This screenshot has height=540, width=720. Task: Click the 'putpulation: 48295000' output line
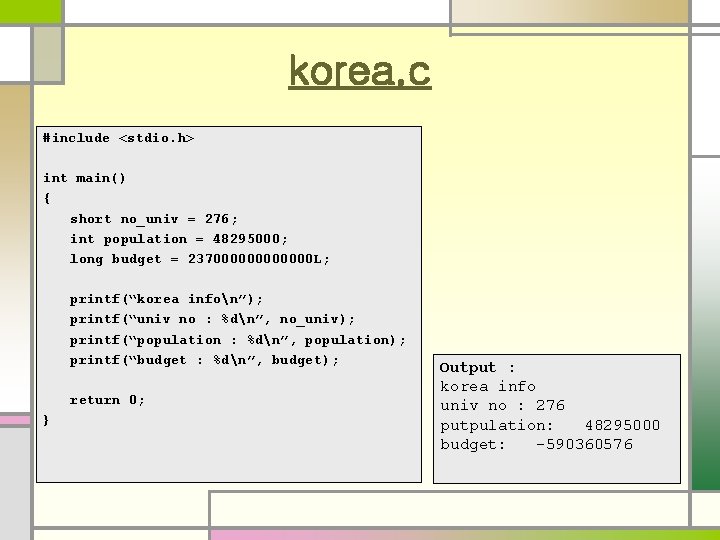tap(550, 426)
